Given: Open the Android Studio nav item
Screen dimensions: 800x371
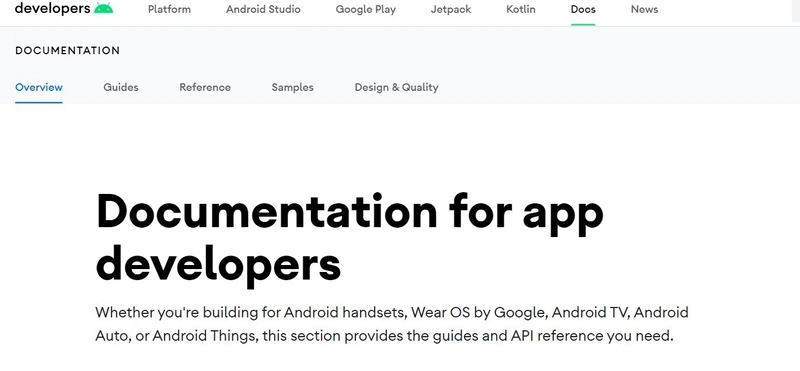Looking at the screenshot, I should [263, 9].
